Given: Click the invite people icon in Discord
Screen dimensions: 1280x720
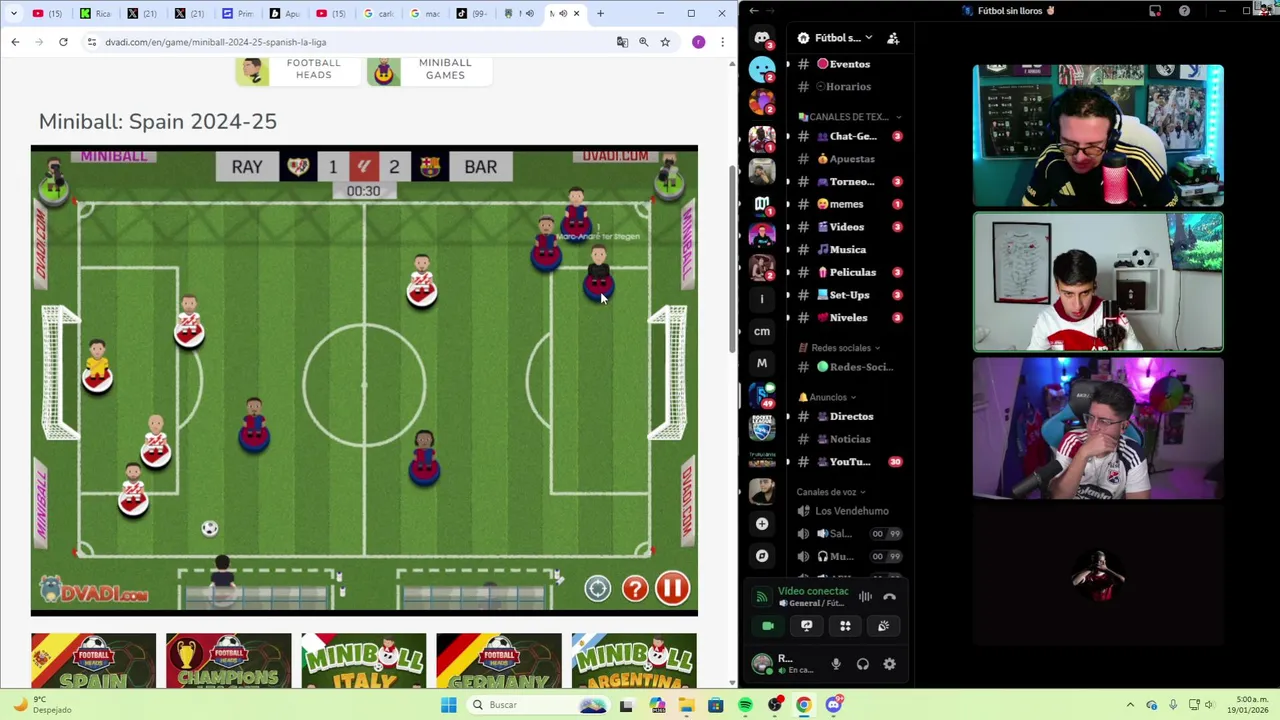Looking at the screenshot, I should coord(893,38).
